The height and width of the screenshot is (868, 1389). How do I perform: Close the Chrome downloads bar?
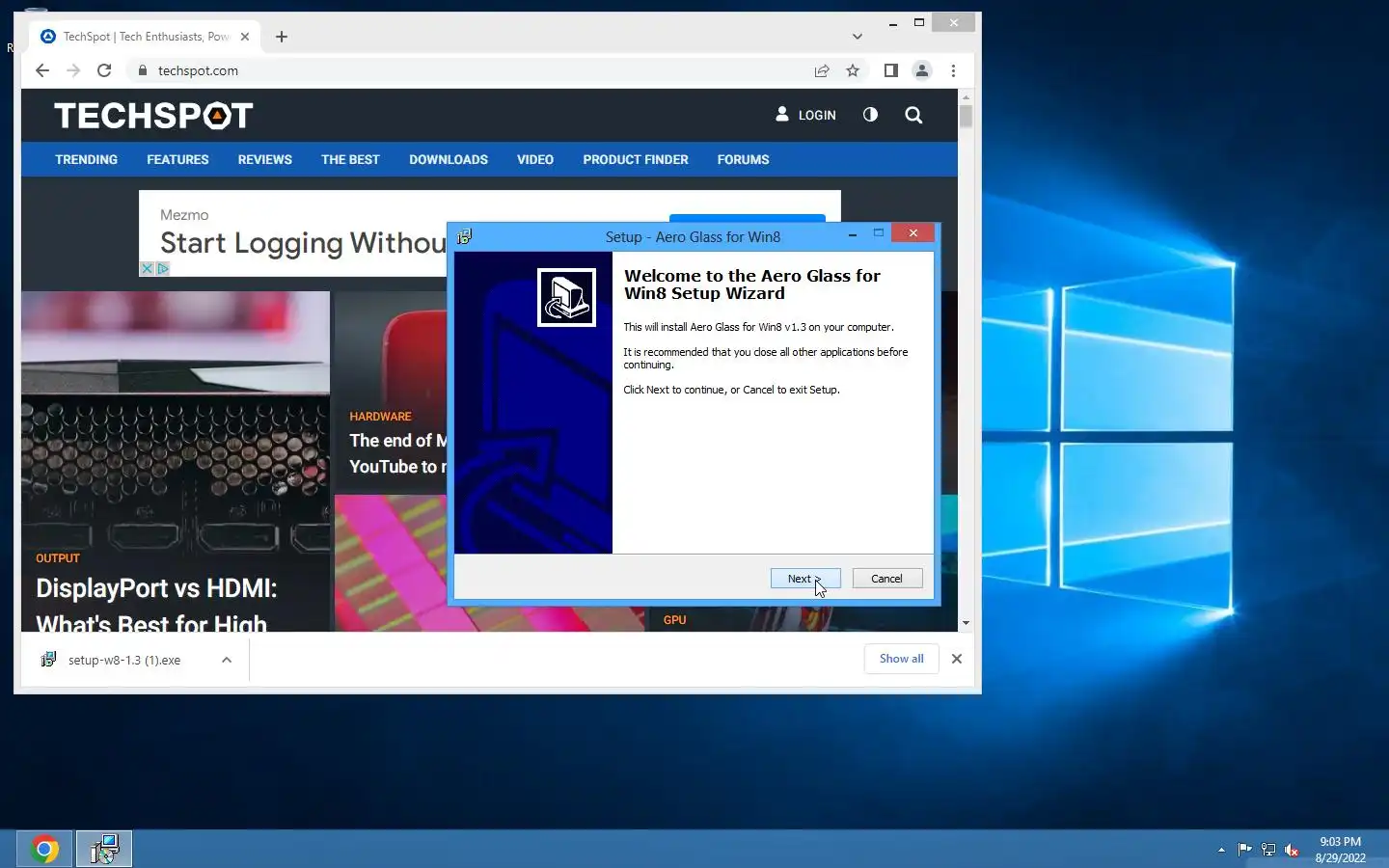[957, 659]
